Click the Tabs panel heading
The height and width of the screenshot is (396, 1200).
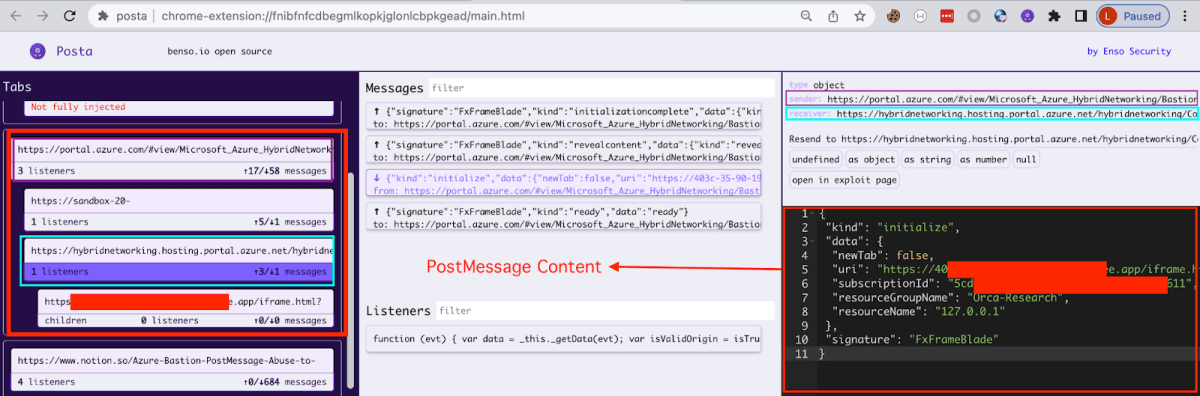tap(18, 87)
